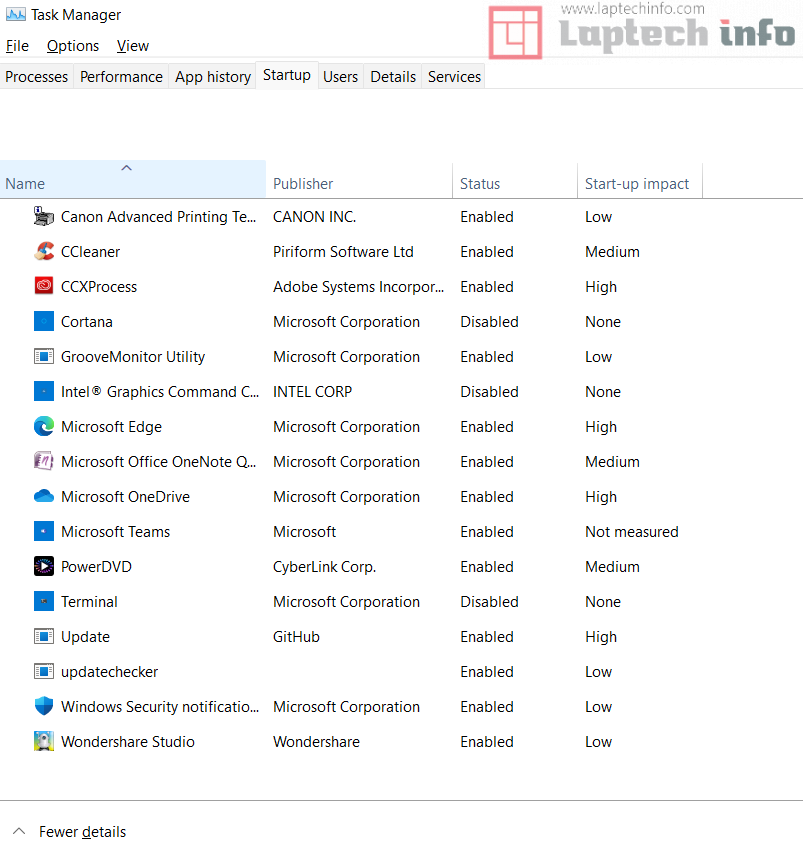Select the CCleaner app icon
Image resolution: width=803 pixels, height=858 pixels.
click(x=44, y=252)
